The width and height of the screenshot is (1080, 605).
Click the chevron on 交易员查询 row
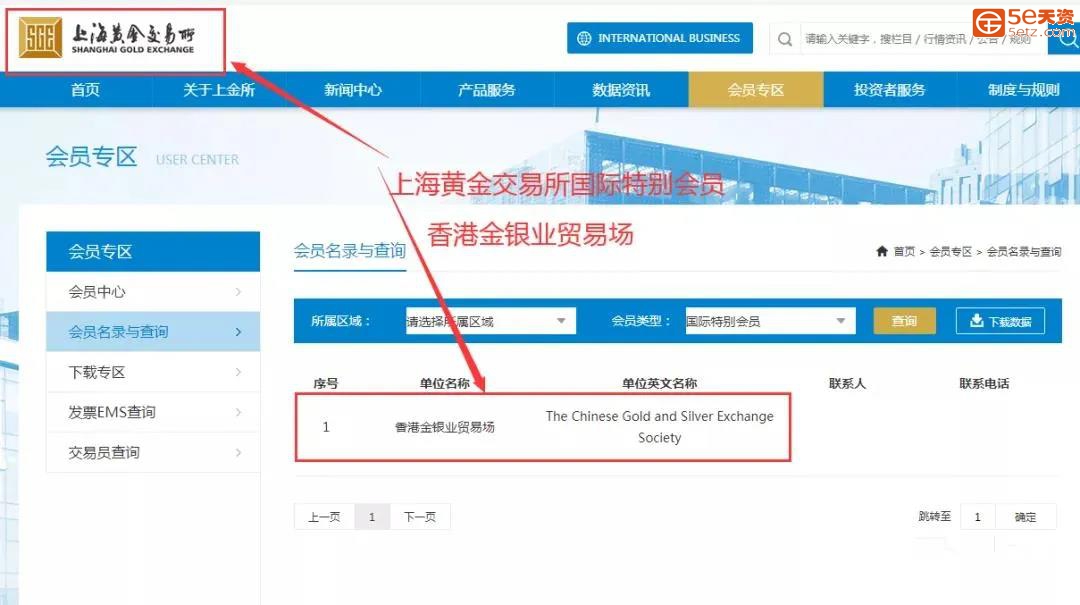pos(238,452)
